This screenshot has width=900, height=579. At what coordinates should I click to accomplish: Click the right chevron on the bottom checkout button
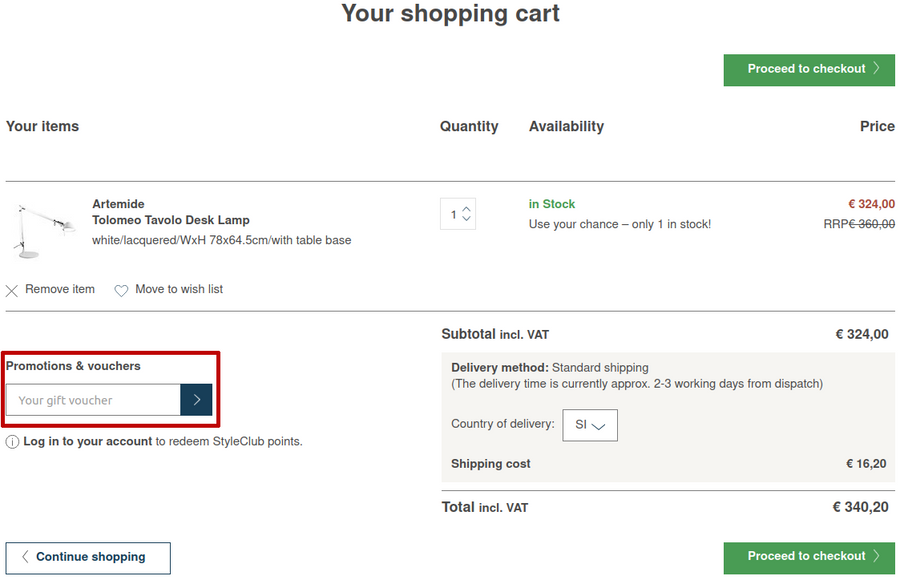click(x=877, y=556)
